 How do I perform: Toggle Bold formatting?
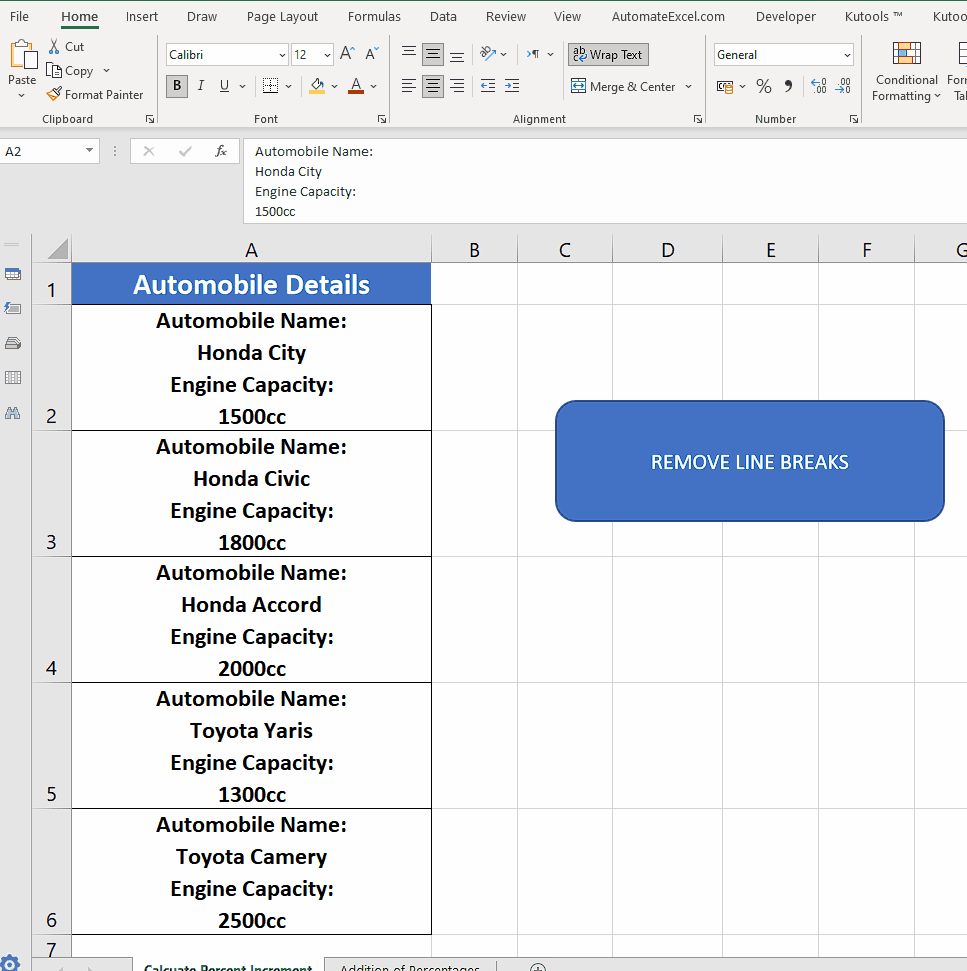click(x=177, y=86)
